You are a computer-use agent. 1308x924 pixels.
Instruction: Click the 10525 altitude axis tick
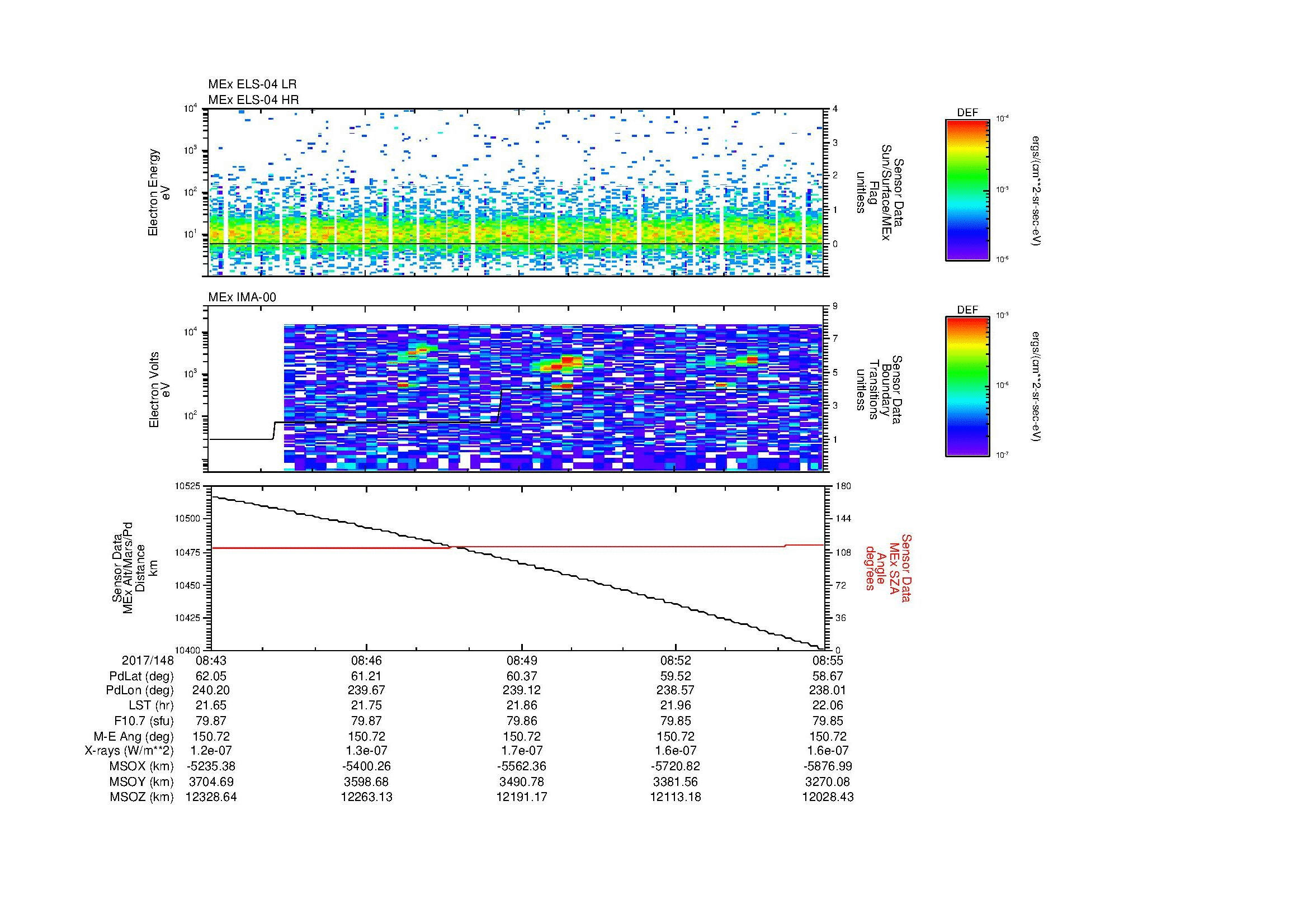pos(187,486)
